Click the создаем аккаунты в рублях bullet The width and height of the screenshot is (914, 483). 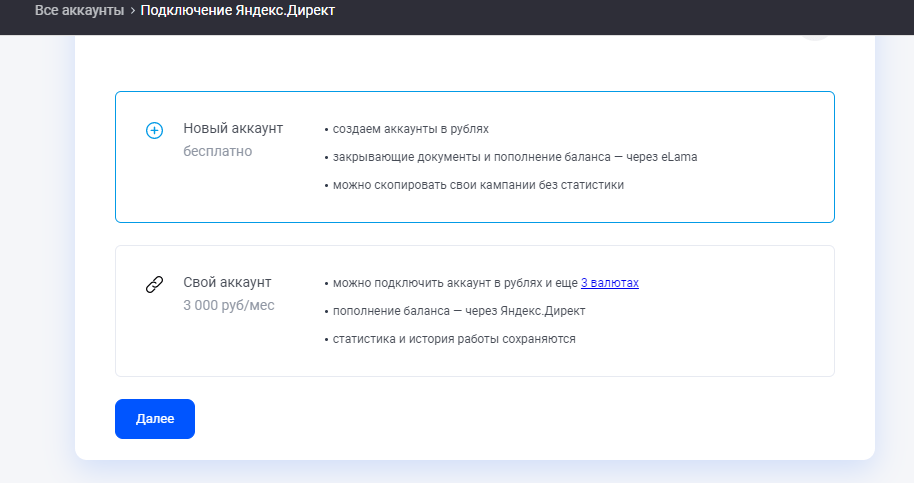pyautogui.click(x=410, y=129)
